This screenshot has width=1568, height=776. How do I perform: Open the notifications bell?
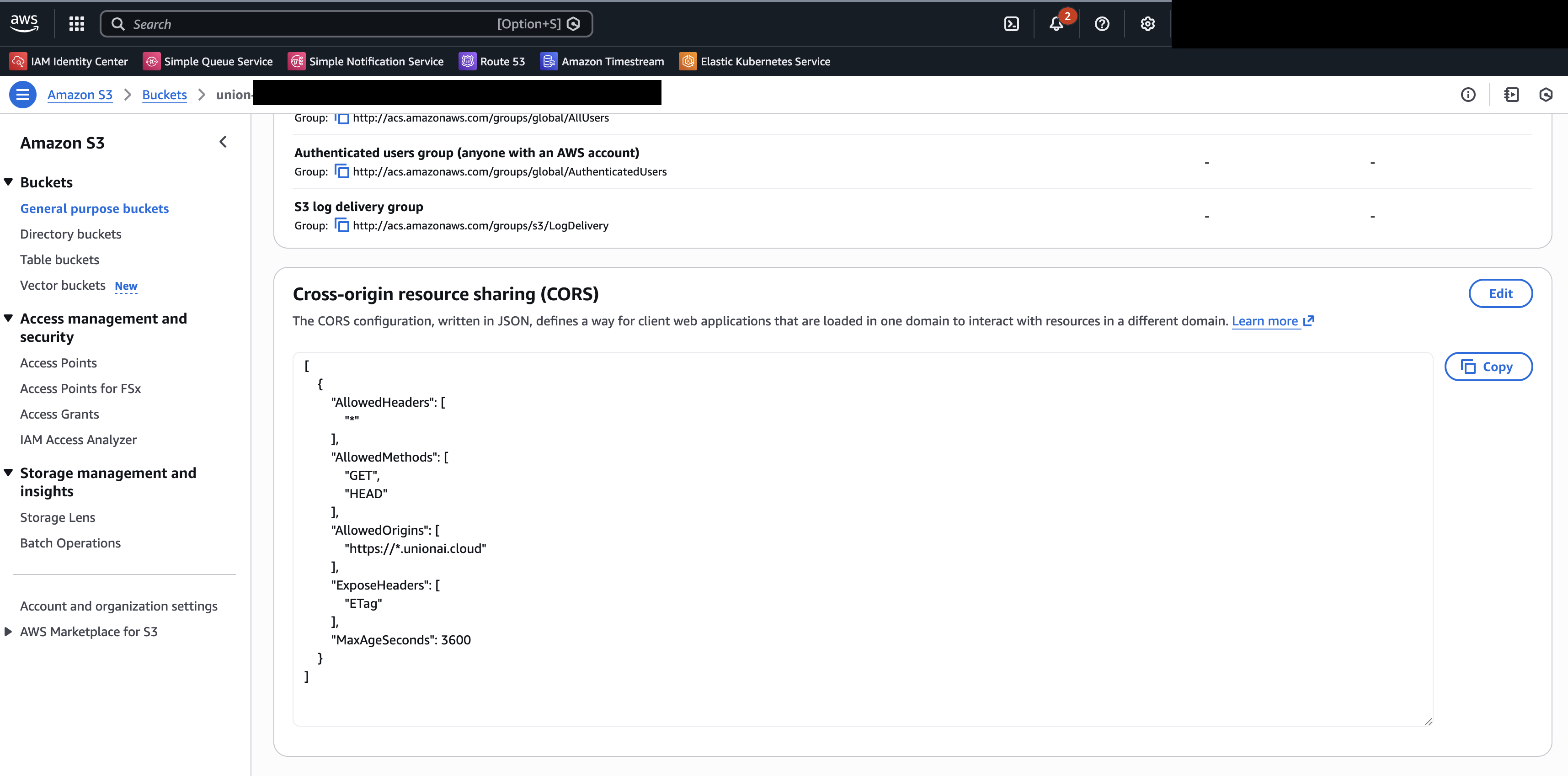tap(1056, 24)
